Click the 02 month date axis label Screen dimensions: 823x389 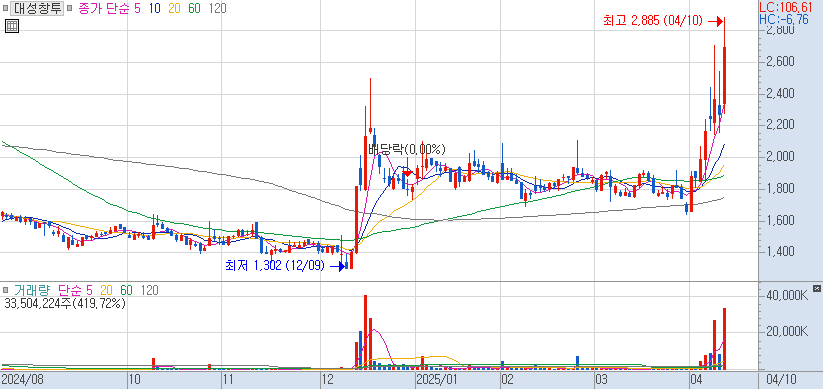point(507,379)
